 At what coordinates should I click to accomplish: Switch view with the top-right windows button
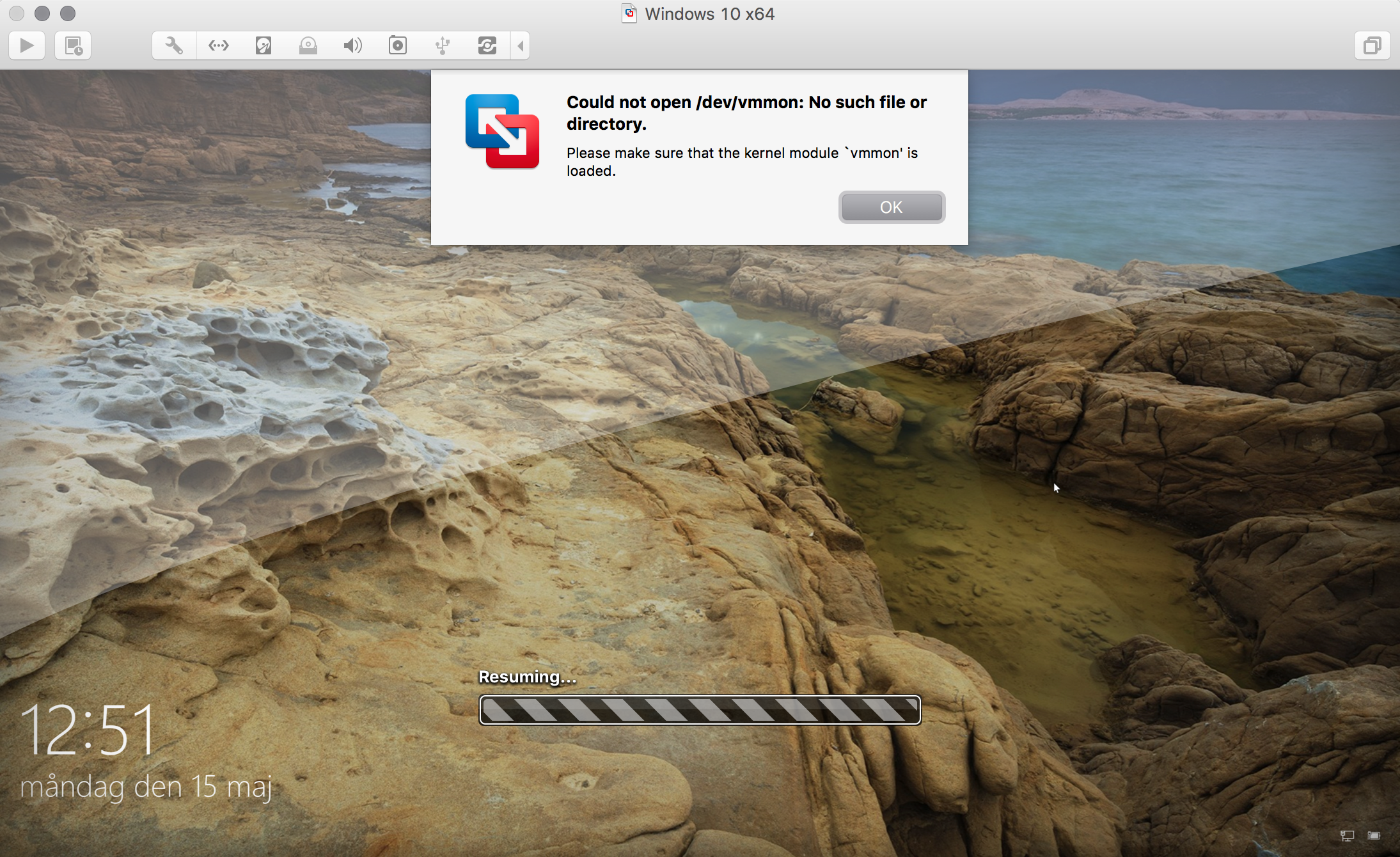coord(1372,46)
